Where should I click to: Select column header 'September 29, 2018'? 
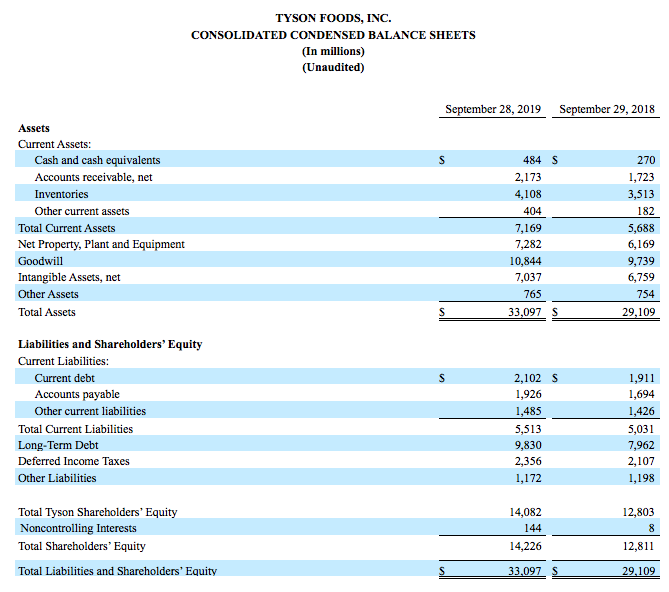[x=607, y=109]
